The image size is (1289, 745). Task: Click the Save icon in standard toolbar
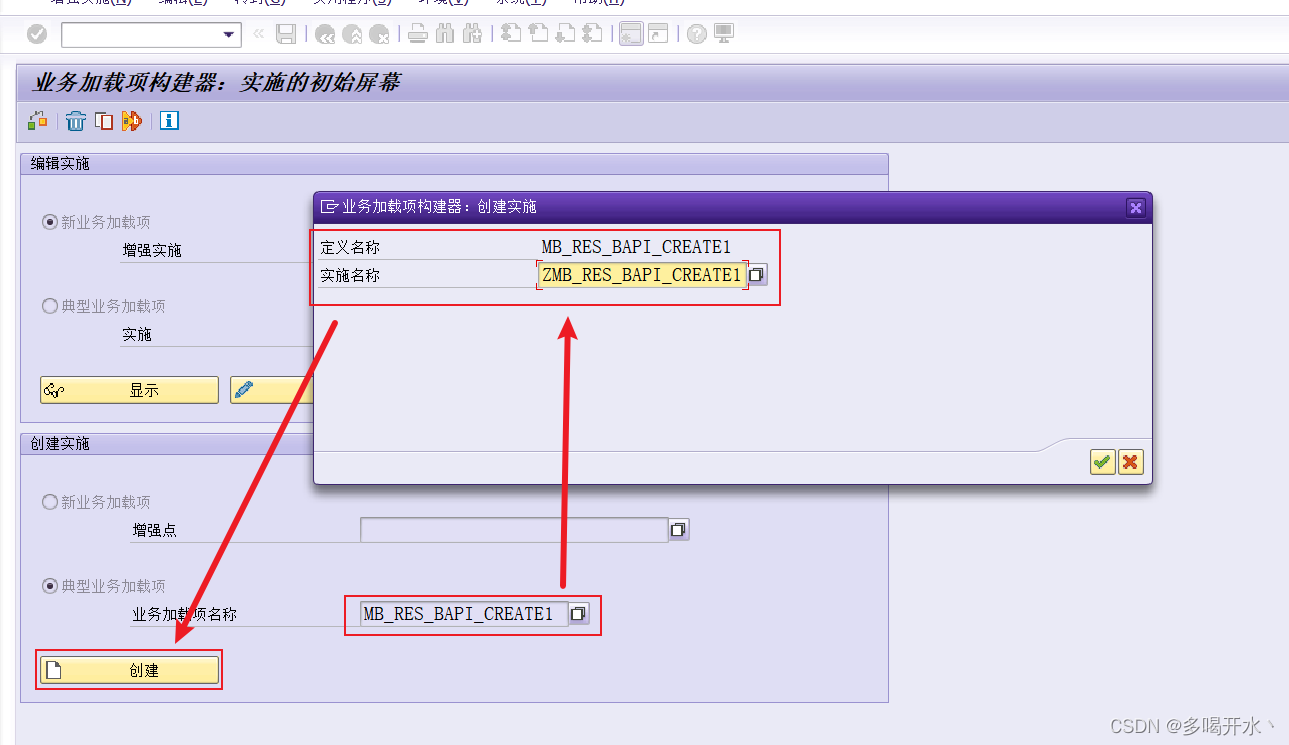[287, 33]
